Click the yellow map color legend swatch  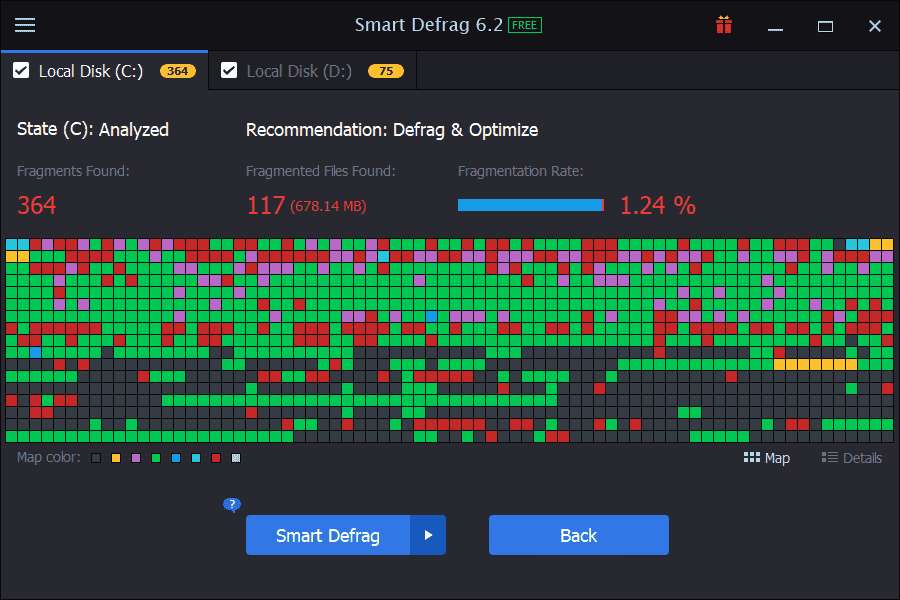tap(114, 457)
